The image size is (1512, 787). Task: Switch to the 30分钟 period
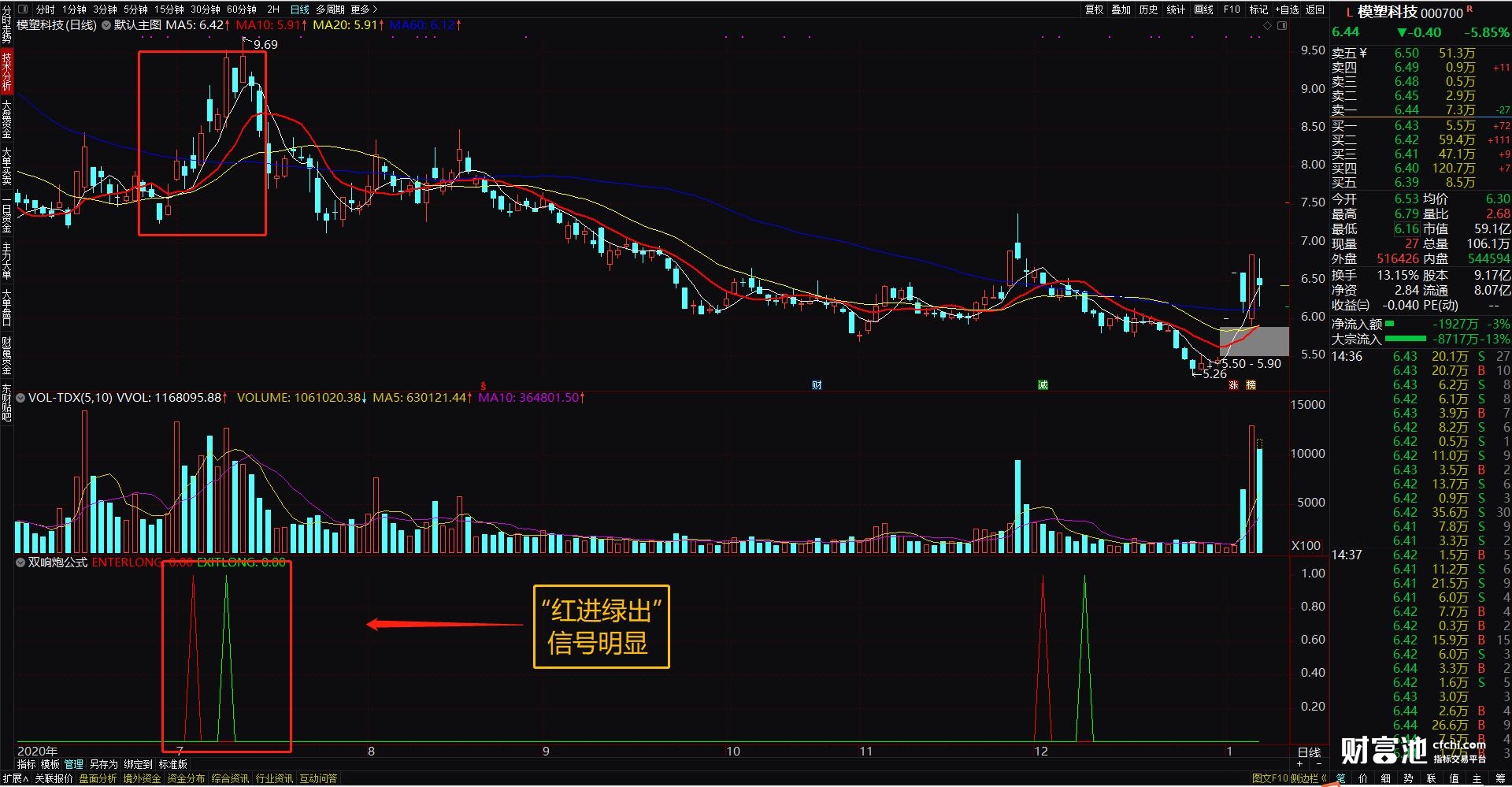point(205,9)
